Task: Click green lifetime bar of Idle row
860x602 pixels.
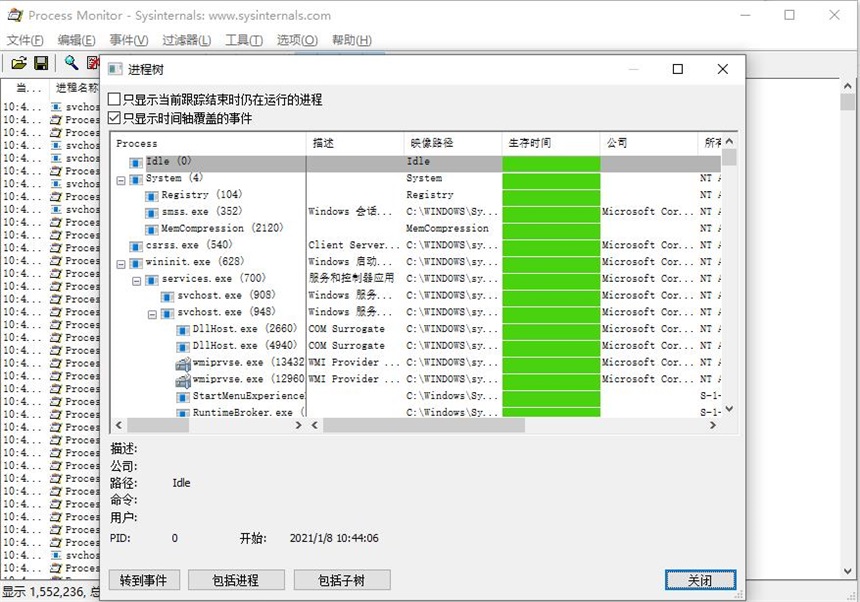Action: click(551, 163)
